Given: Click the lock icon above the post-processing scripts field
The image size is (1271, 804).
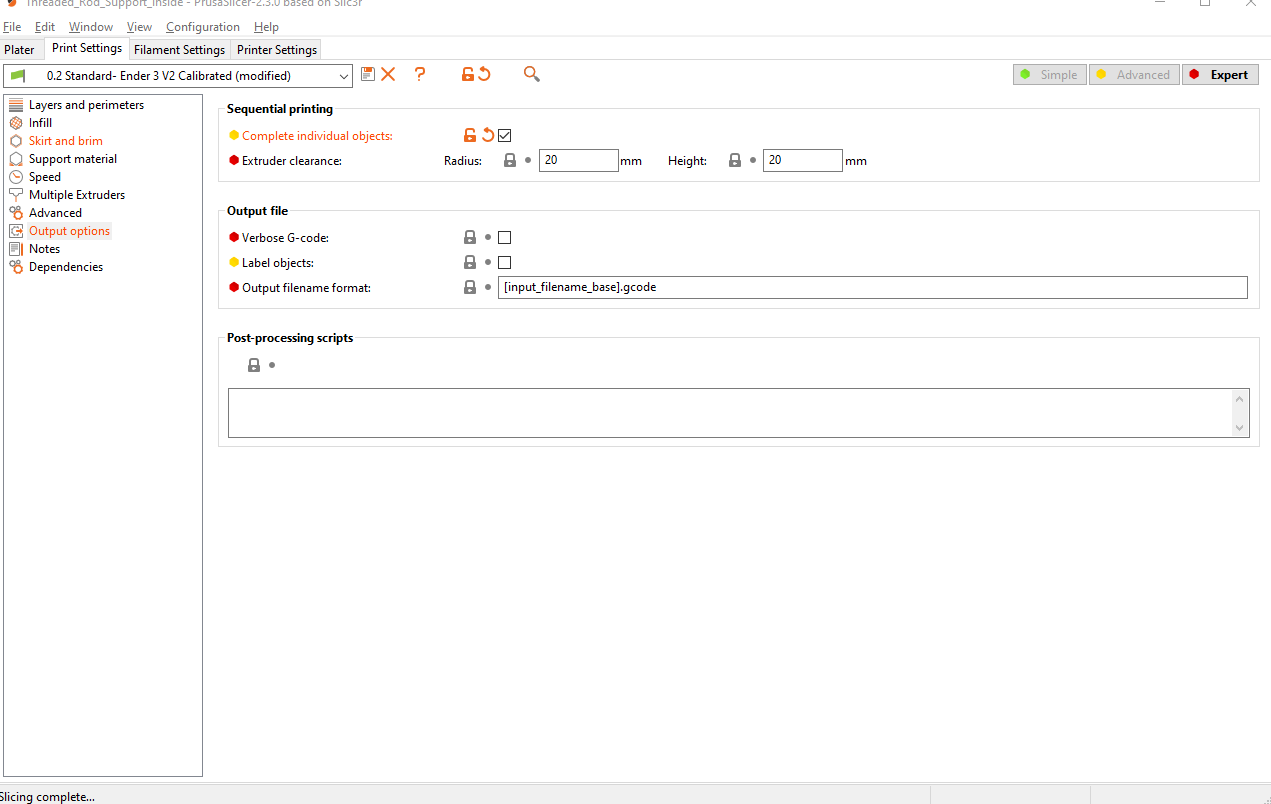Looking at the screenshot, I should (253, 364).
